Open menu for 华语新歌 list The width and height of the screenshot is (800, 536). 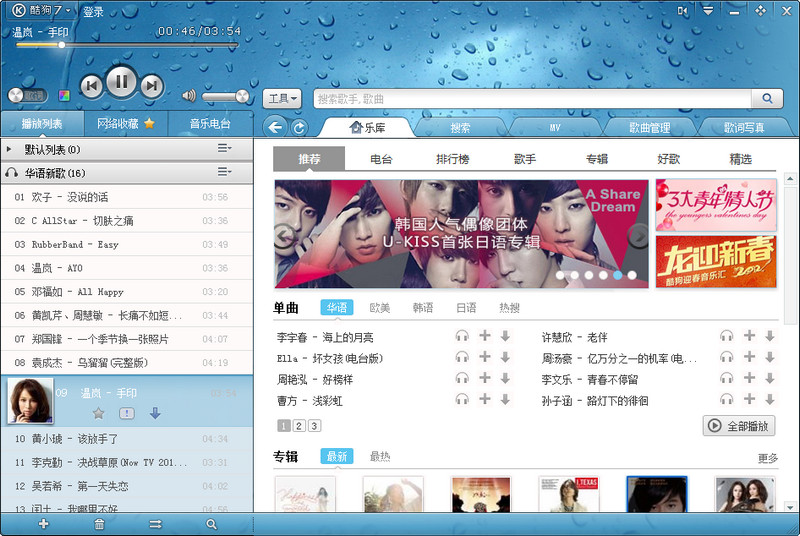[224, 172]
